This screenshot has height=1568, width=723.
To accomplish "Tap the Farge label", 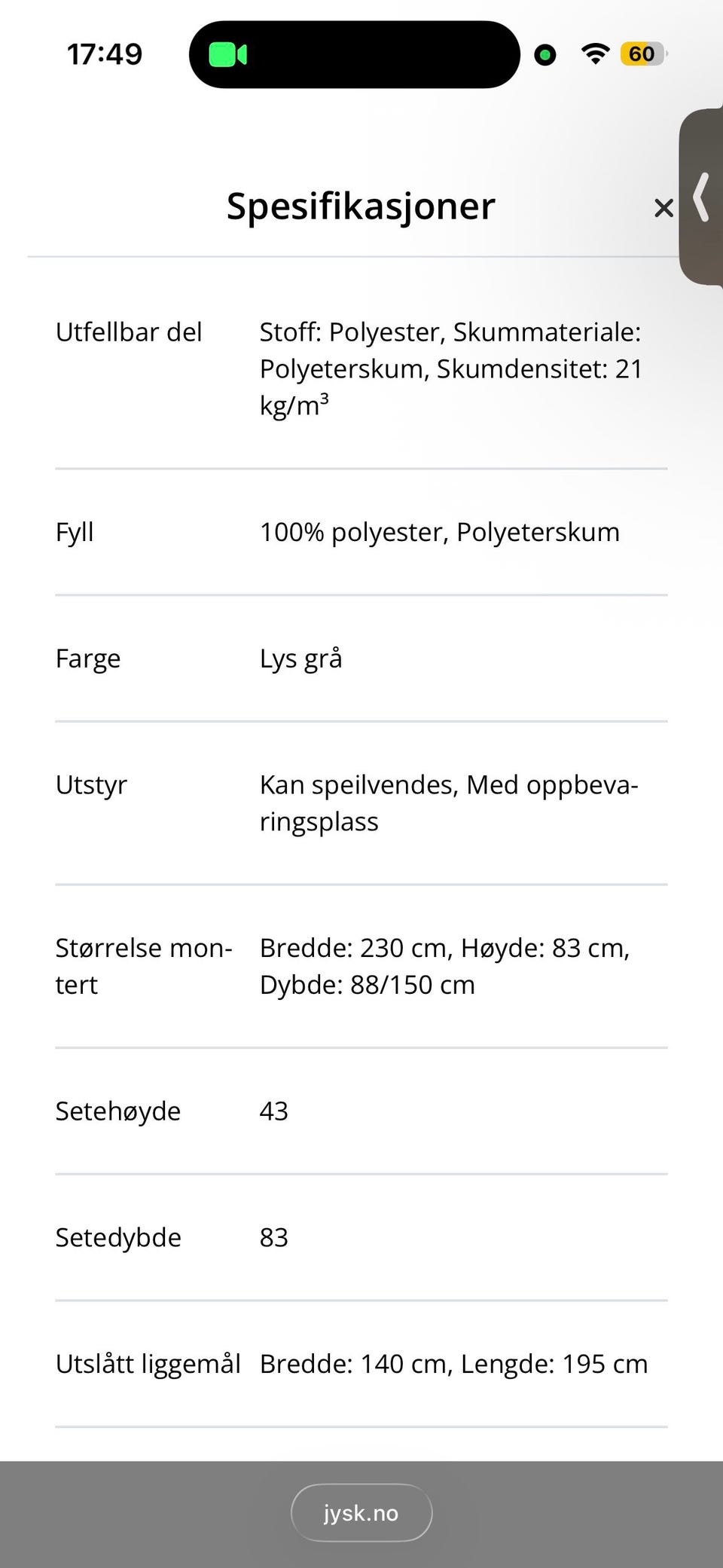I will [x=88, y=659].
